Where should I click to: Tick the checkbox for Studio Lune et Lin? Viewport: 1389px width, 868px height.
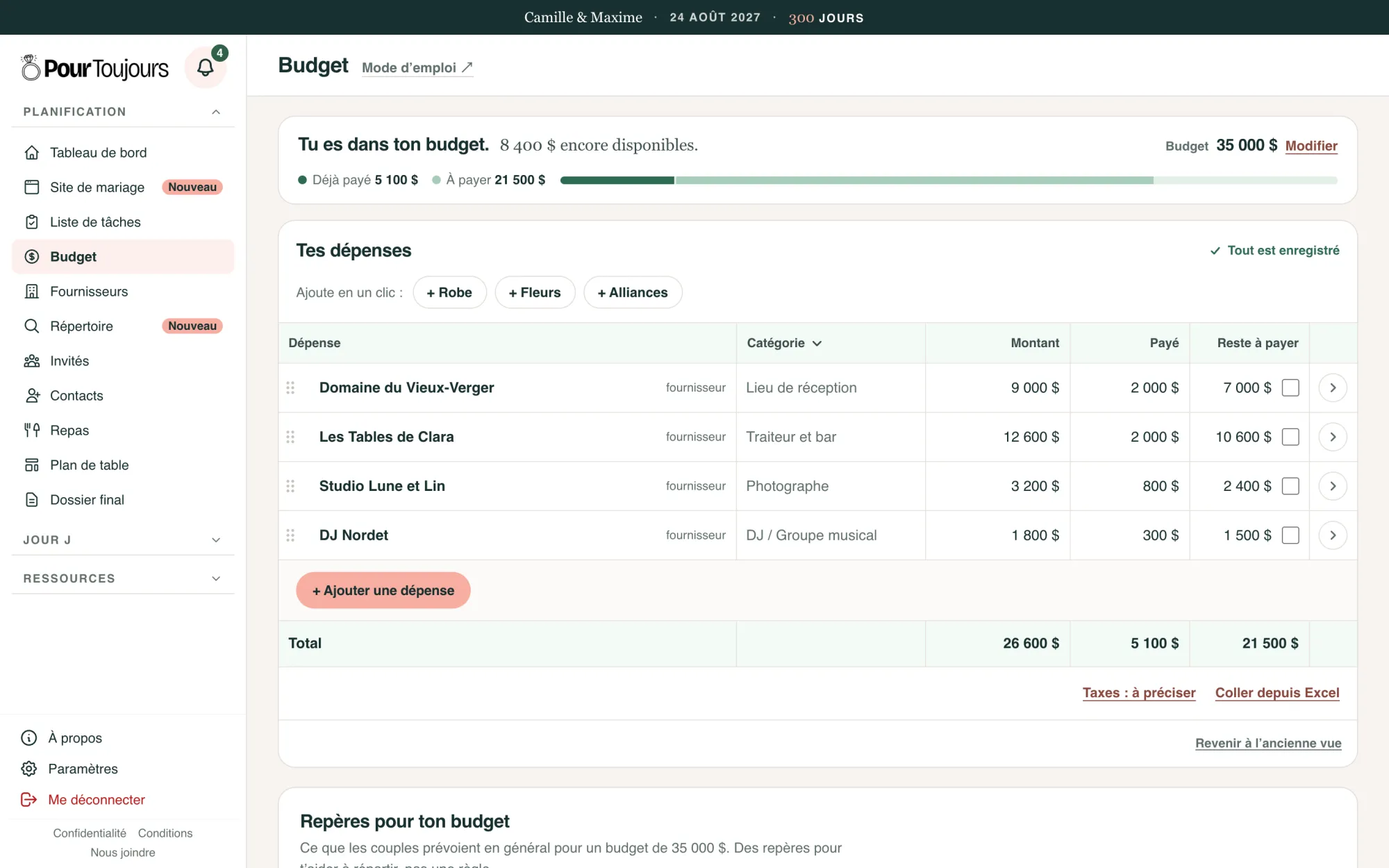[x=1290, y=486]
